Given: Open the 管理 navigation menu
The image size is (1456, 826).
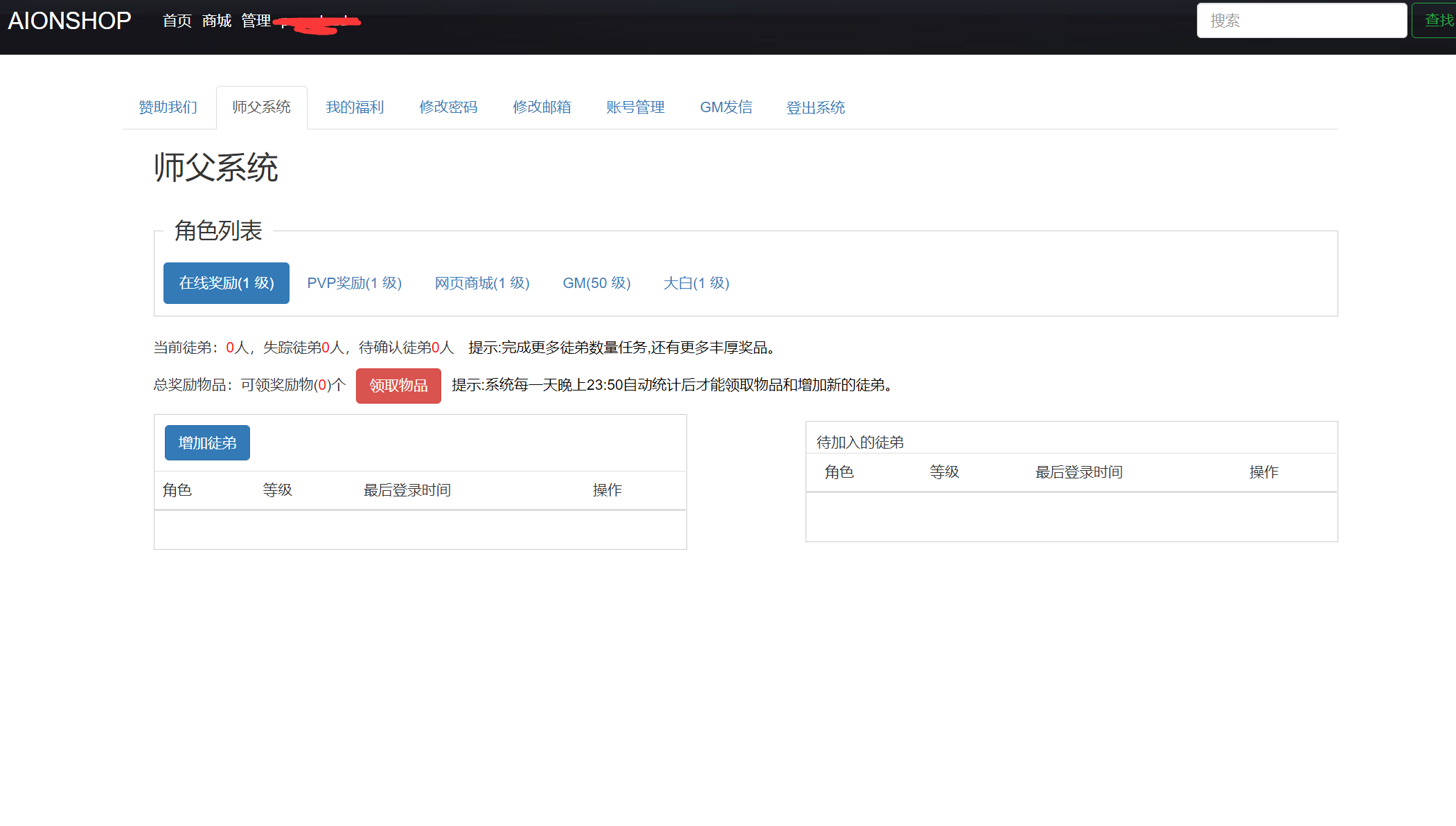Looking at the screenshot, I should click(256, 21).
